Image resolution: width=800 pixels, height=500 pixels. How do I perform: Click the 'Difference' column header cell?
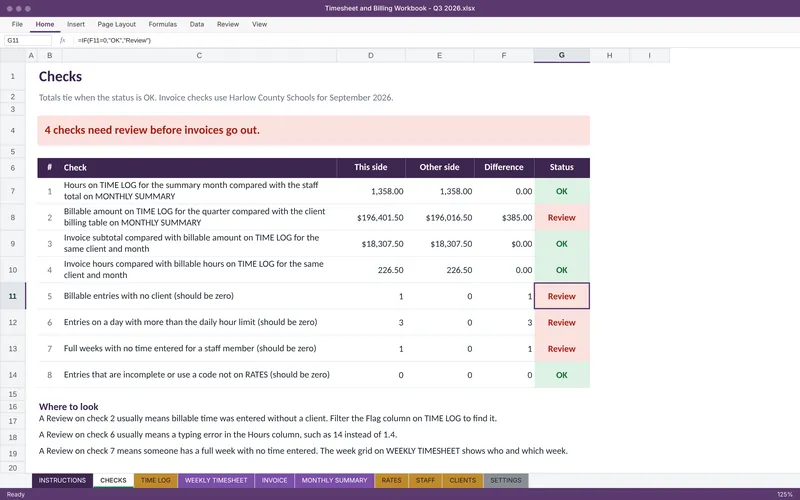(x=504, y=167)
